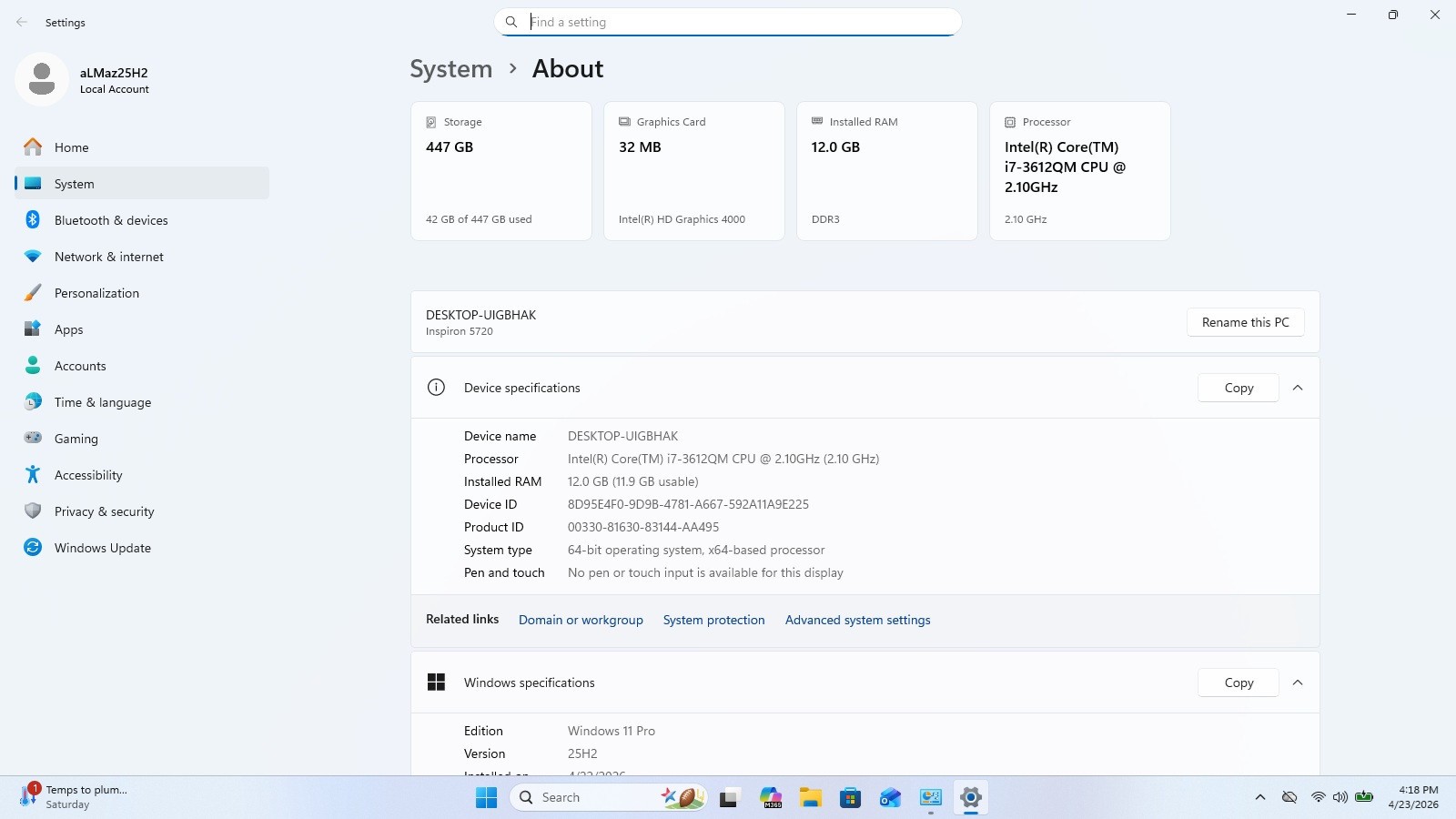Open Windows Update page
This screenshot has height=819, width=1456.
142,548
